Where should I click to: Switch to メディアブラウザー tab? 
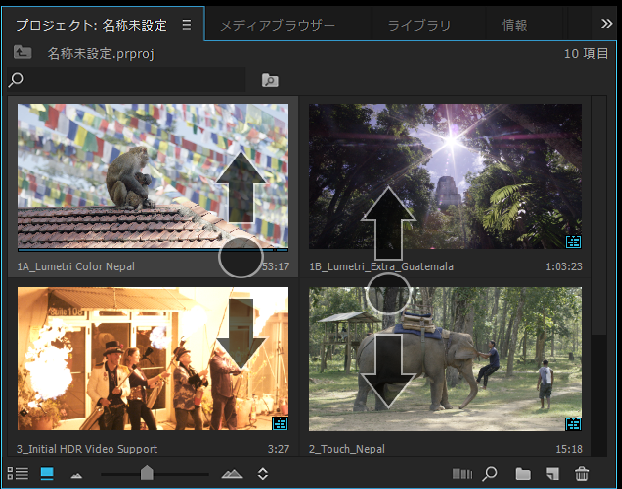[277, 25]
